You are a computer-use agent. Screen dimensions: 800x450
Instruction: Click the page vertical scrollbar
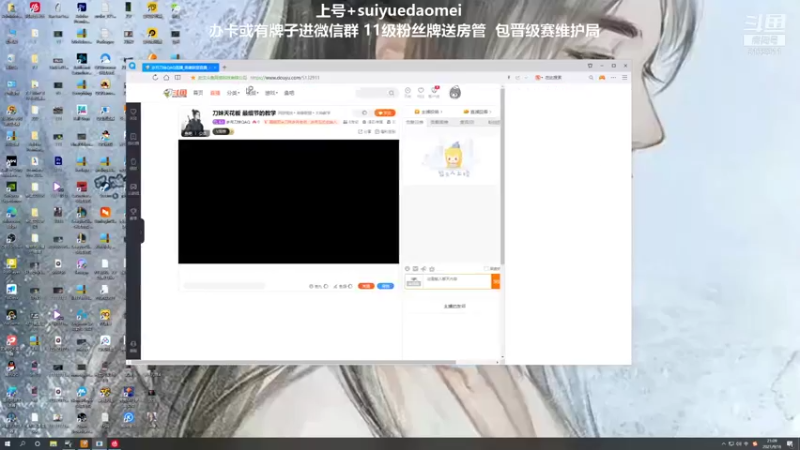click(503, 176)
